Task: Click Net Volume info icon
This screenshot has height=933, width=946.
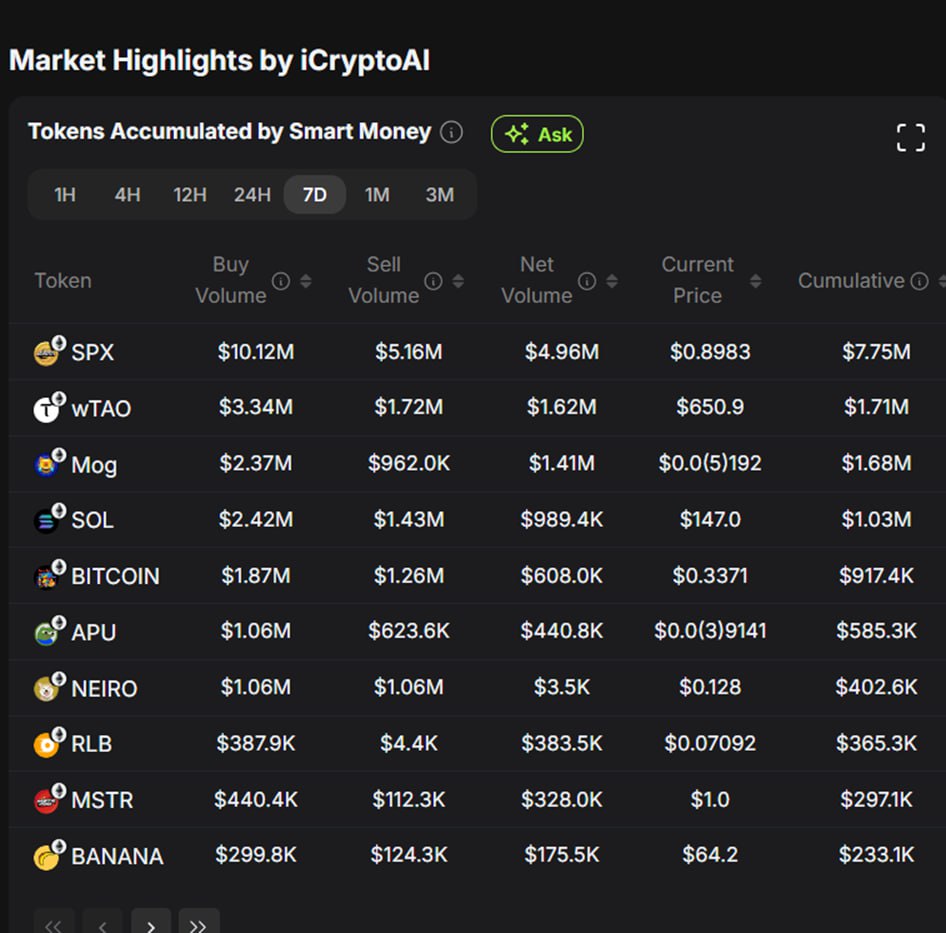Action: click(x=587, y=281)
